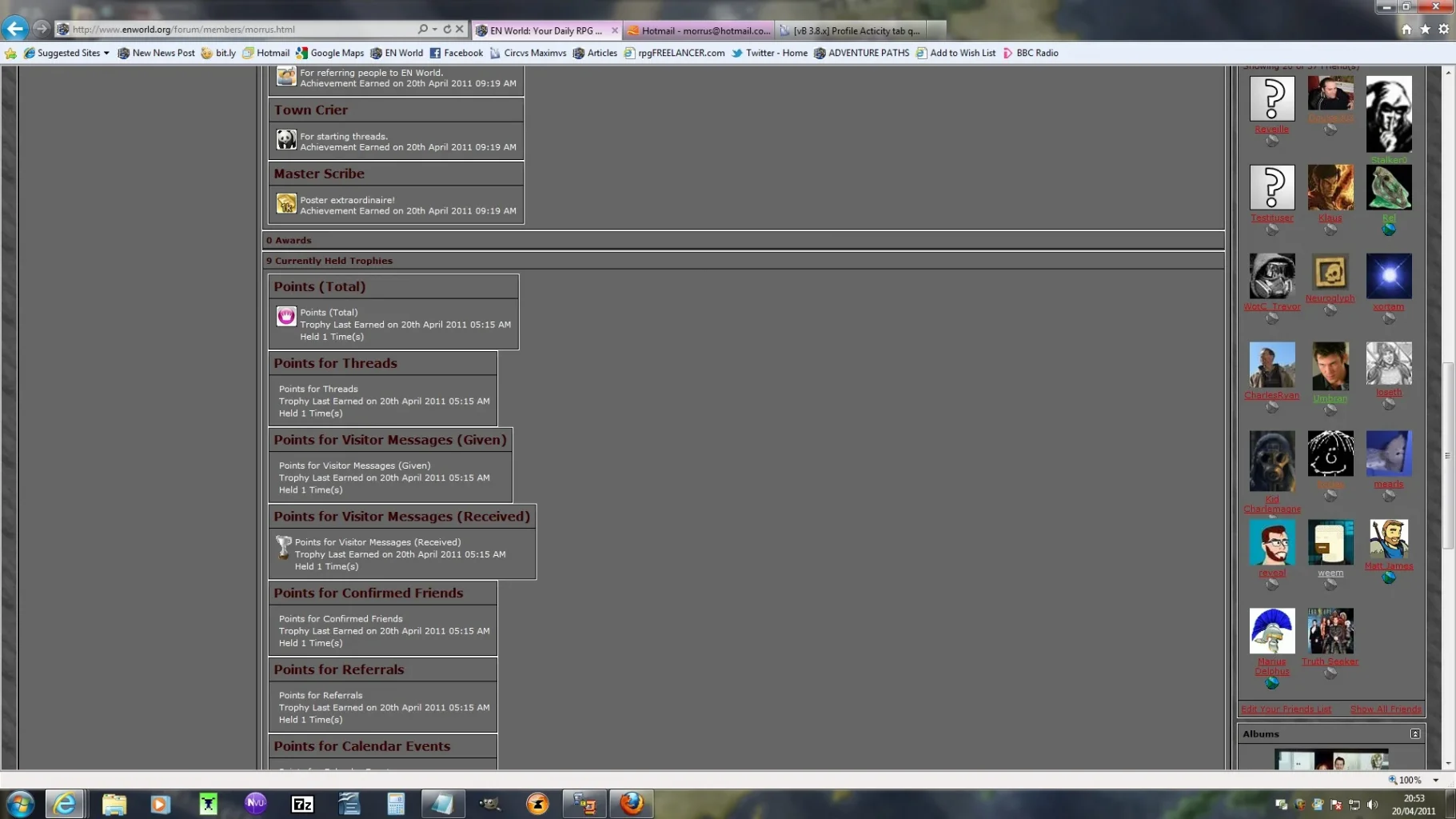Click the page scroll up arrow

pyautogui.click(x=1448, y=72)
